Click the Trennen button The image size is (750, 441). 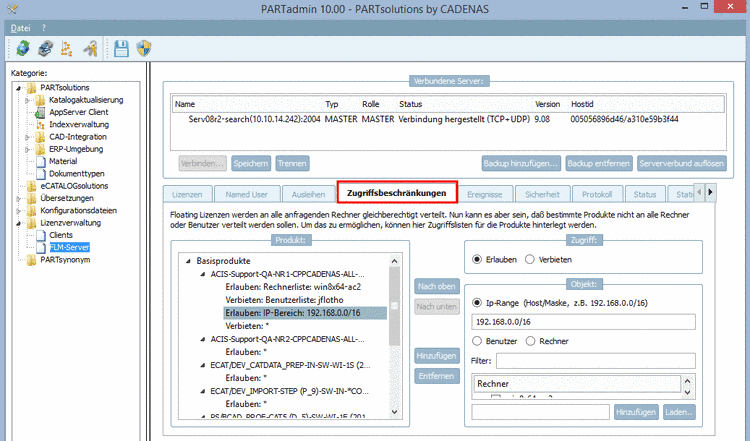click(292, 164)
